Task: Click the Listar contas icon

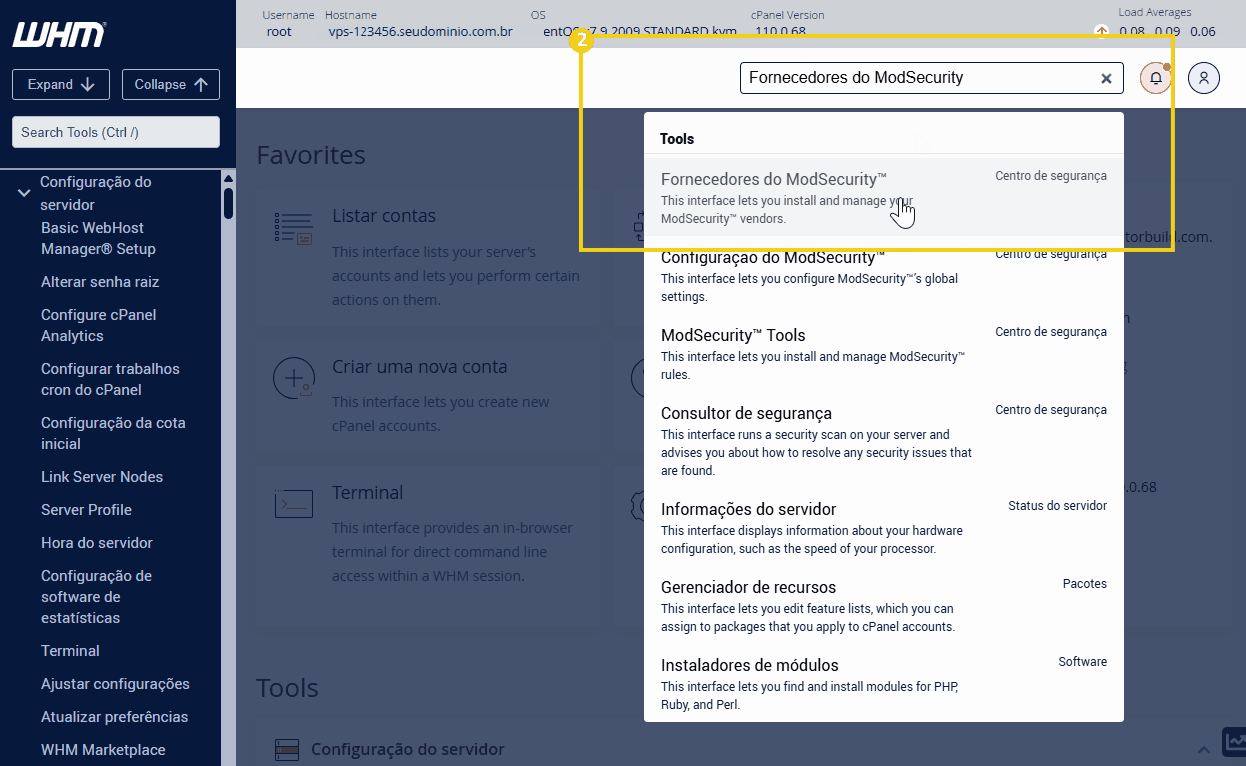Action: [x=293, y=228]
